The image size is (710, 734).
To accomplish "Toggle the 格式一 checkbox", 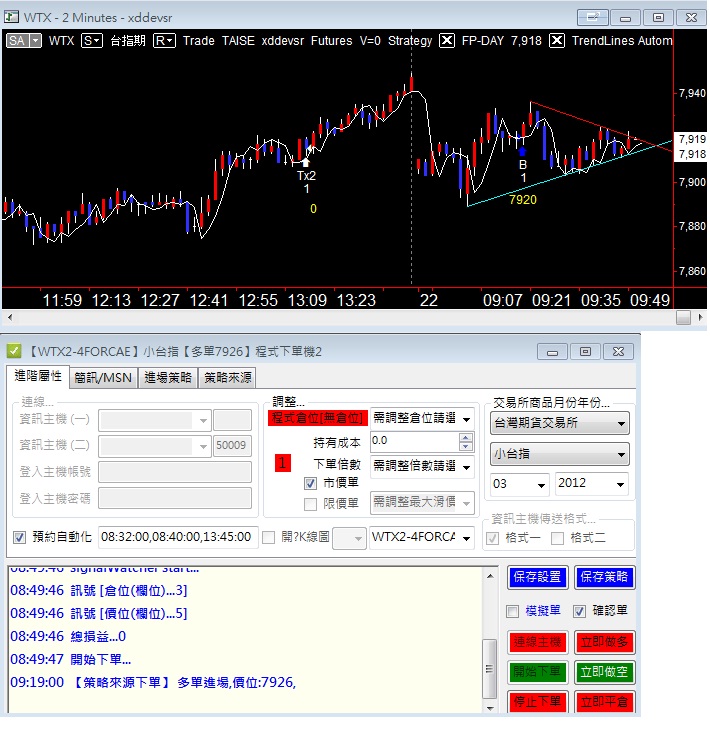I will 492,538.
